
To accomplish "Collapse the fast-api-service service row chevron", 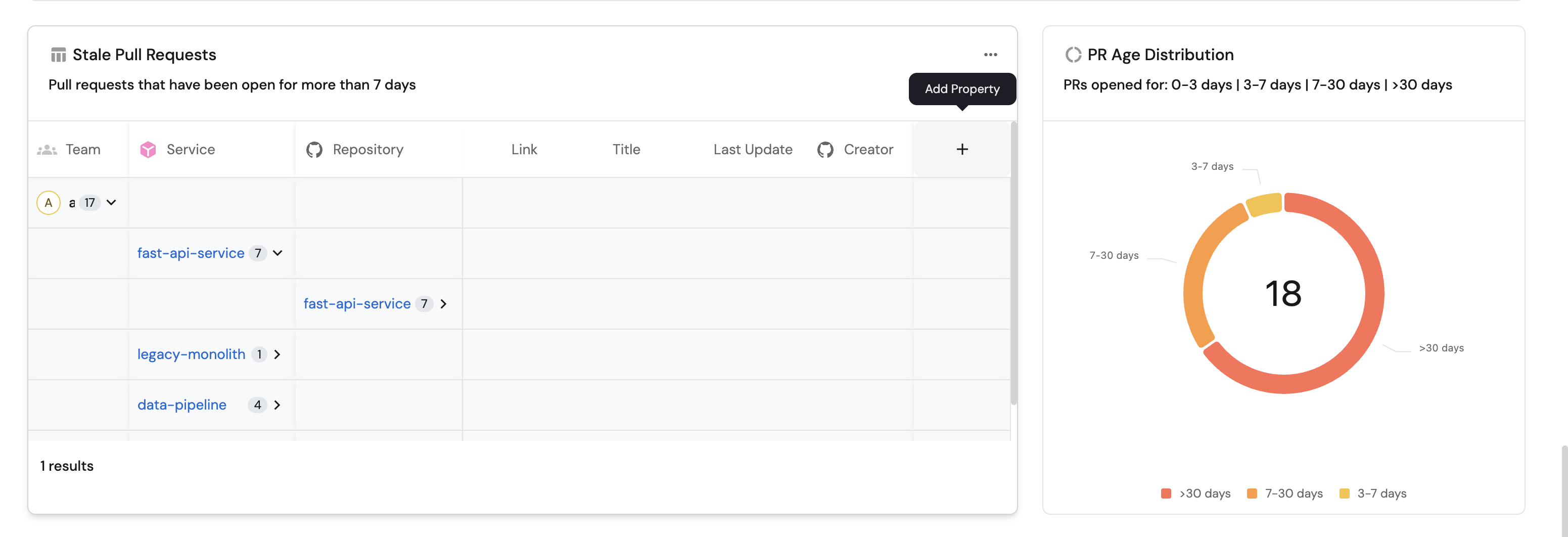I will tap(278, 253).
